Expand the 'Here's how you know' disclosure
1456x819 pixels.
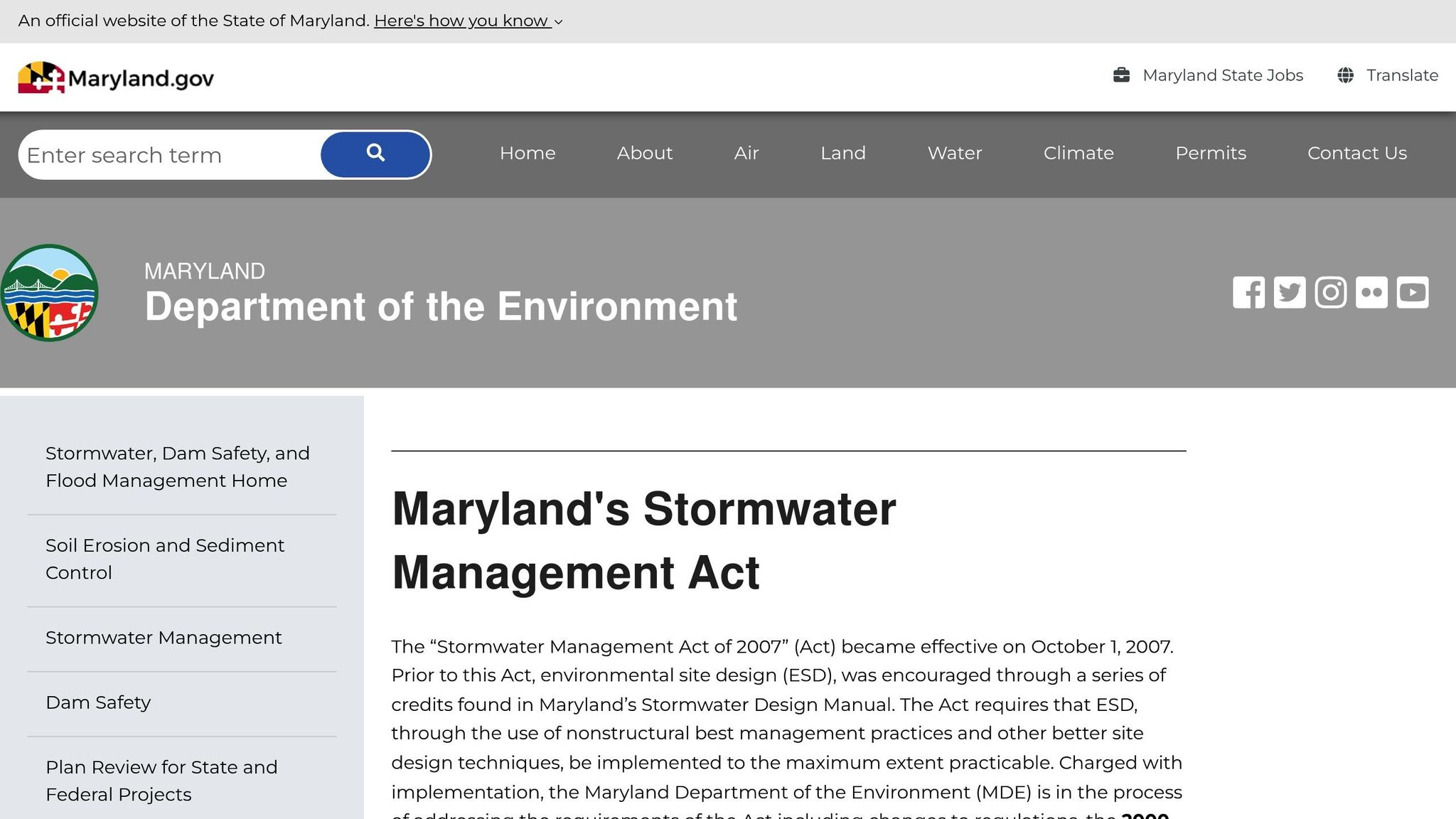coord(462,21)
